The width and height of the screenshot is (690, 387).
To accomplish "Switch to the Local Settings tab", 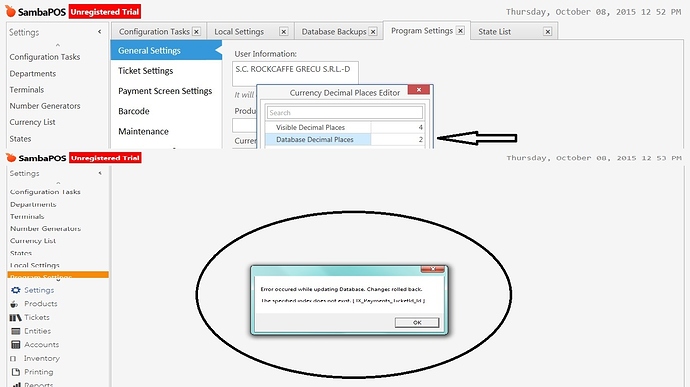I will (x=239, y=32).
